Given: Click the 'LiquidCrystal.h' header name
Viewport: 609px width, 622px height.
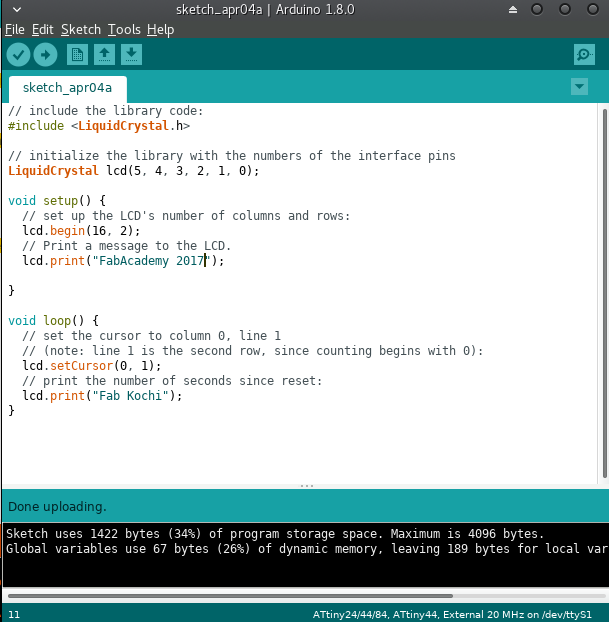Looking at the screenshot, I should click(x=131, y=126).
